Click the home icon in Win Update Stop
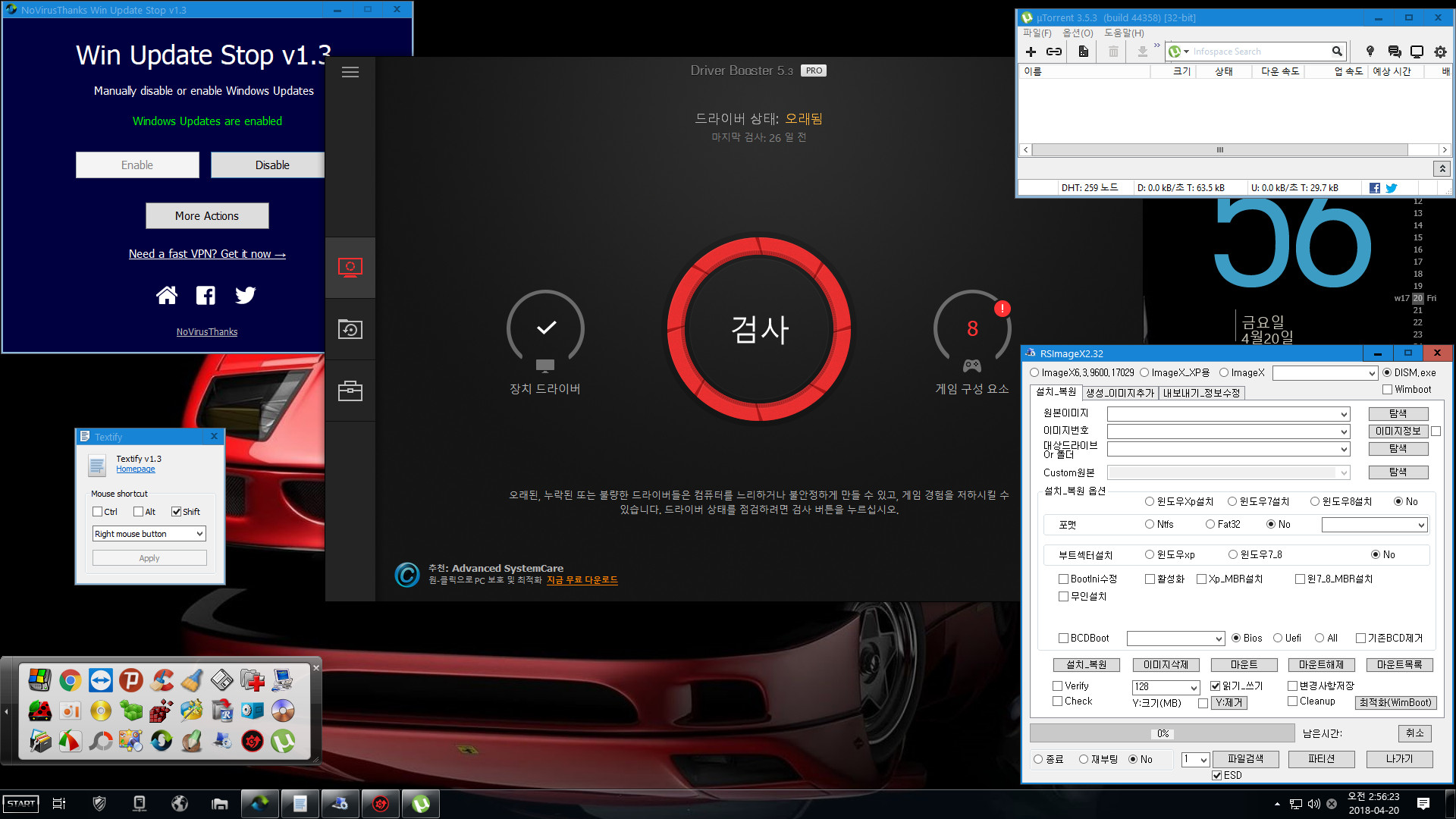The image size is (1456, 819). pyautogui.click(x=167, y=295)
